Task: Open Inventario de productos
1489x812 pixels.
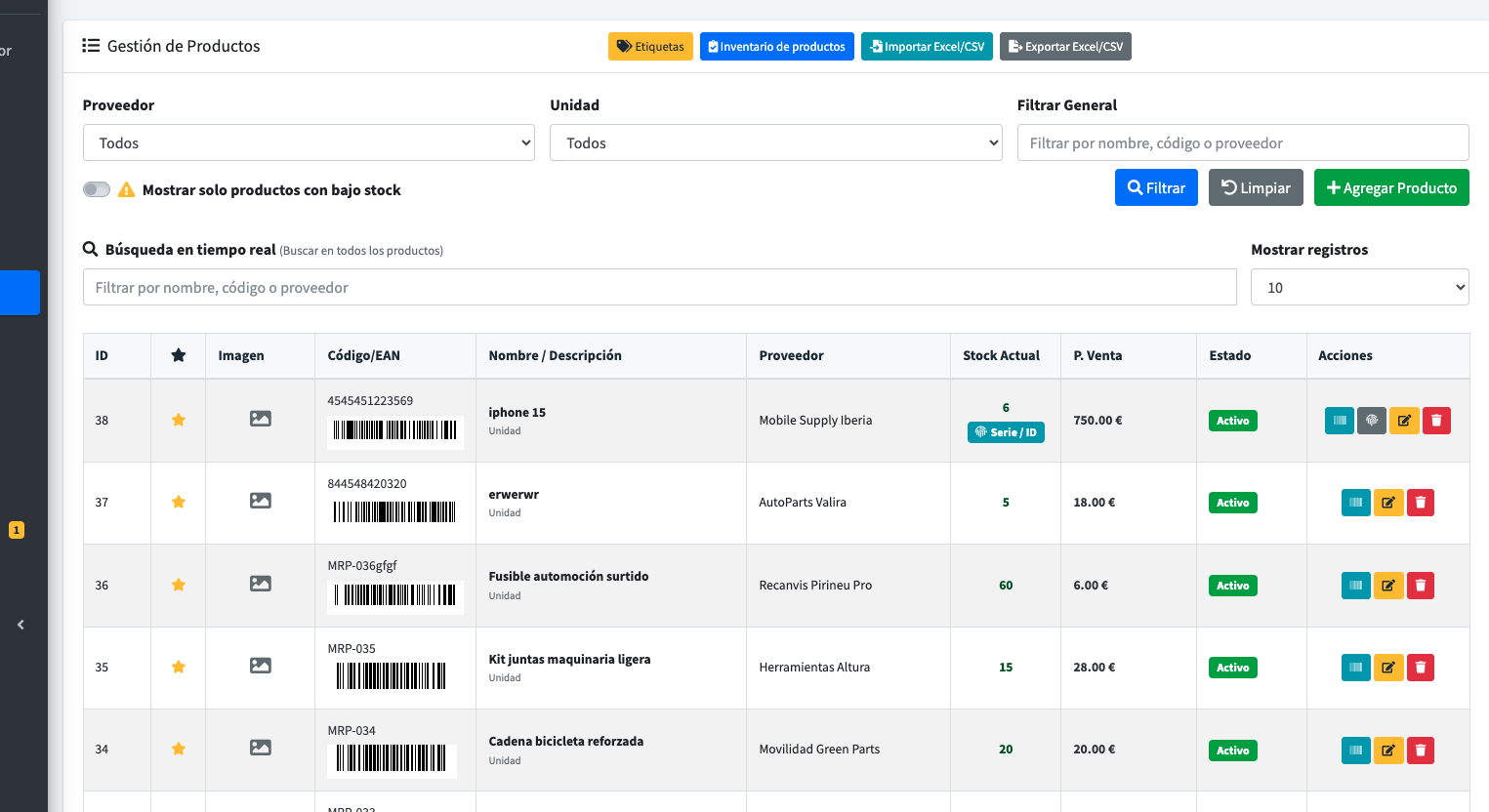Action: (x=777, y=47)
